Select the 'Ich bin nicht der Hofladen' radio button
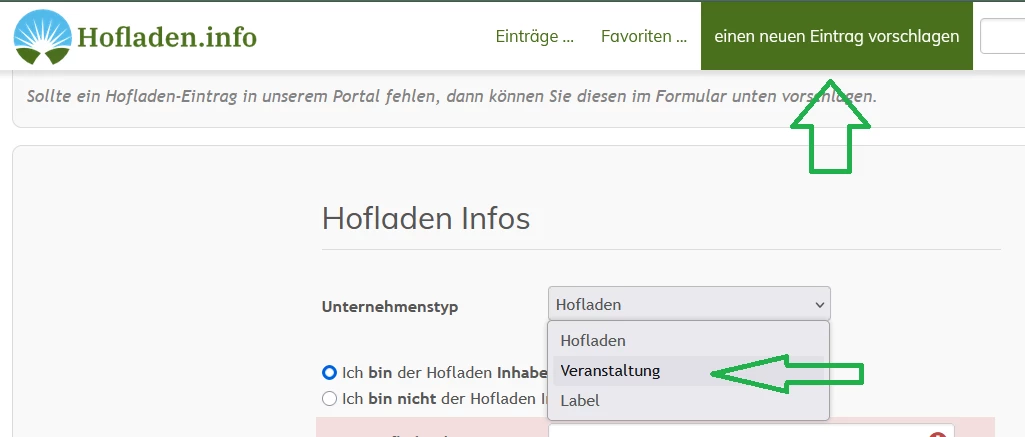Screen dimensions: 1025x437 click(x=329, y=399)
